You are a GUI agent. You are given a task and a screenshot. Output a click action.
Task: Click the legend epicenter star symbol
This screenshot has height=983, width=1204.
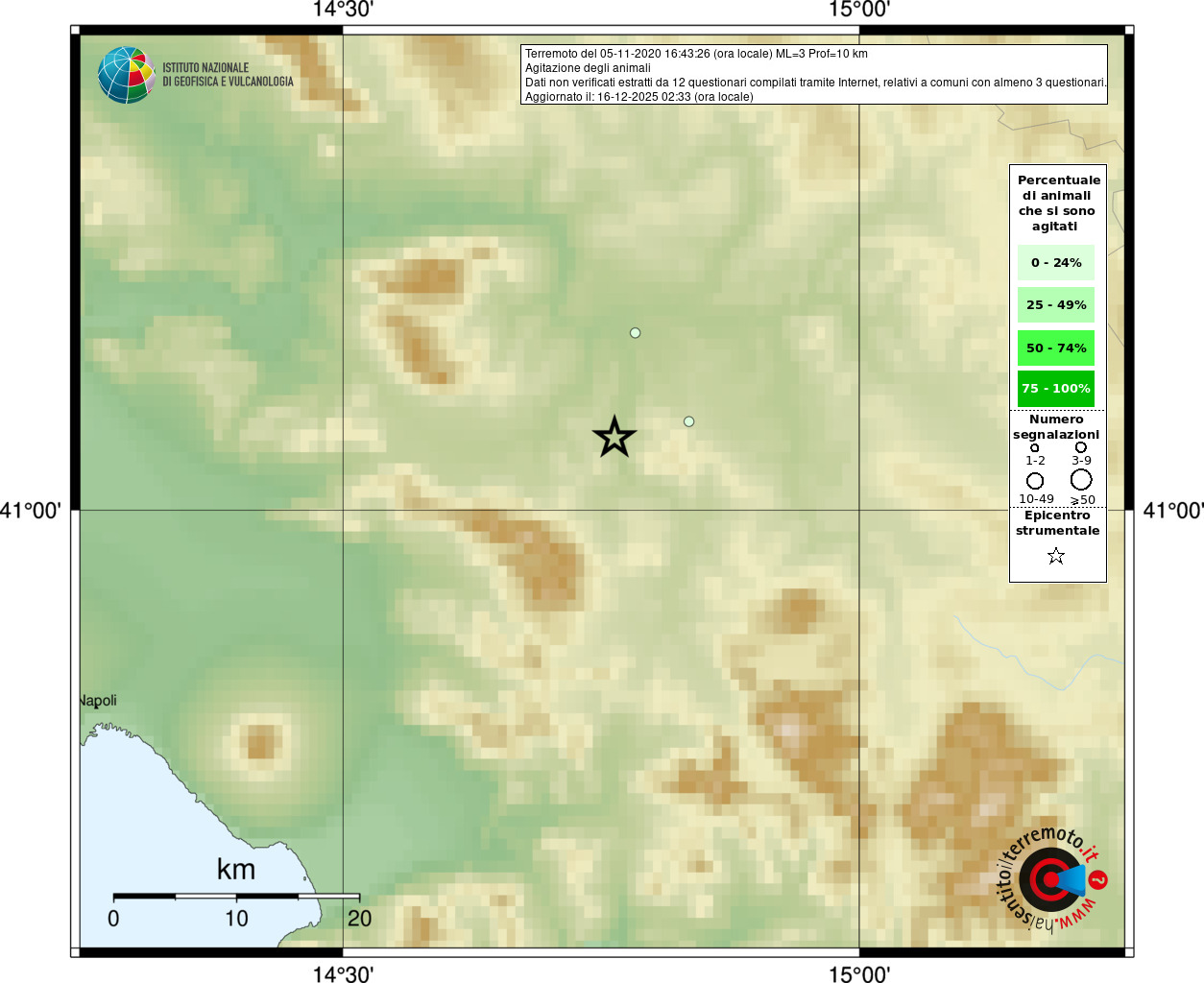(x=1056, y=556)
